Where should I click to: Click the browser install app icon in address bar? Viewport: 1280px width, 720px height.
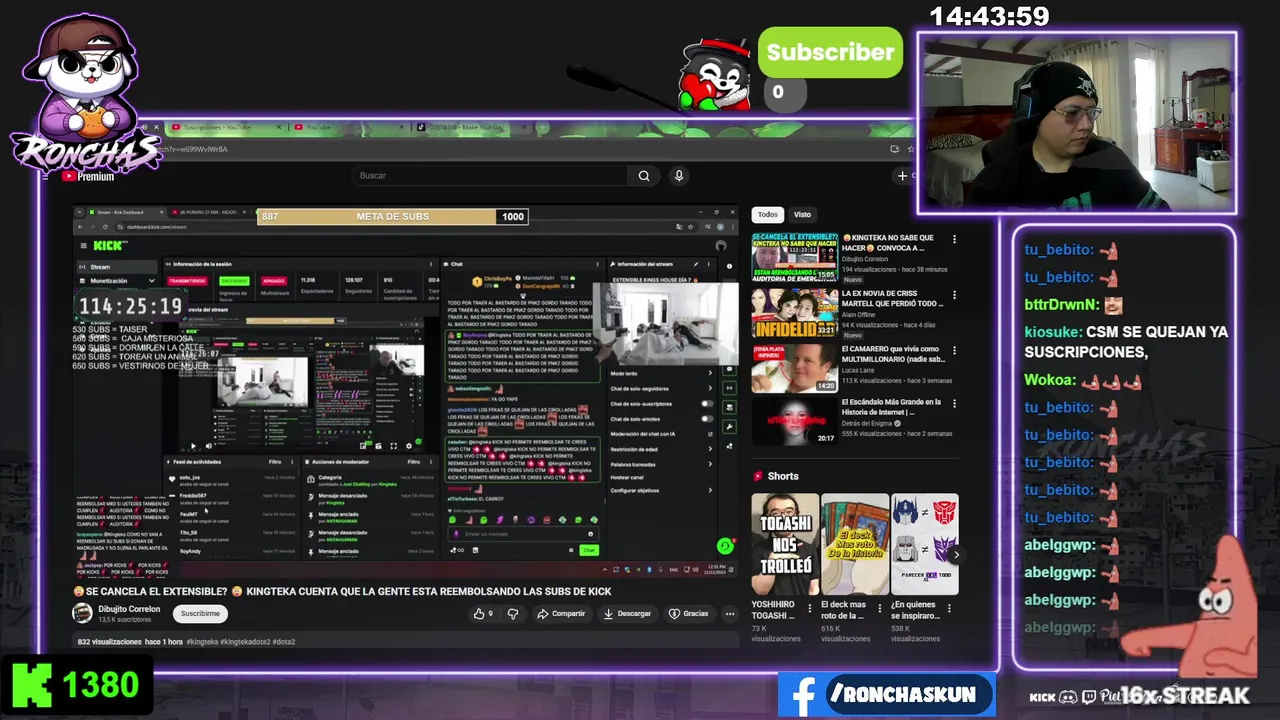tap(894, 149)
